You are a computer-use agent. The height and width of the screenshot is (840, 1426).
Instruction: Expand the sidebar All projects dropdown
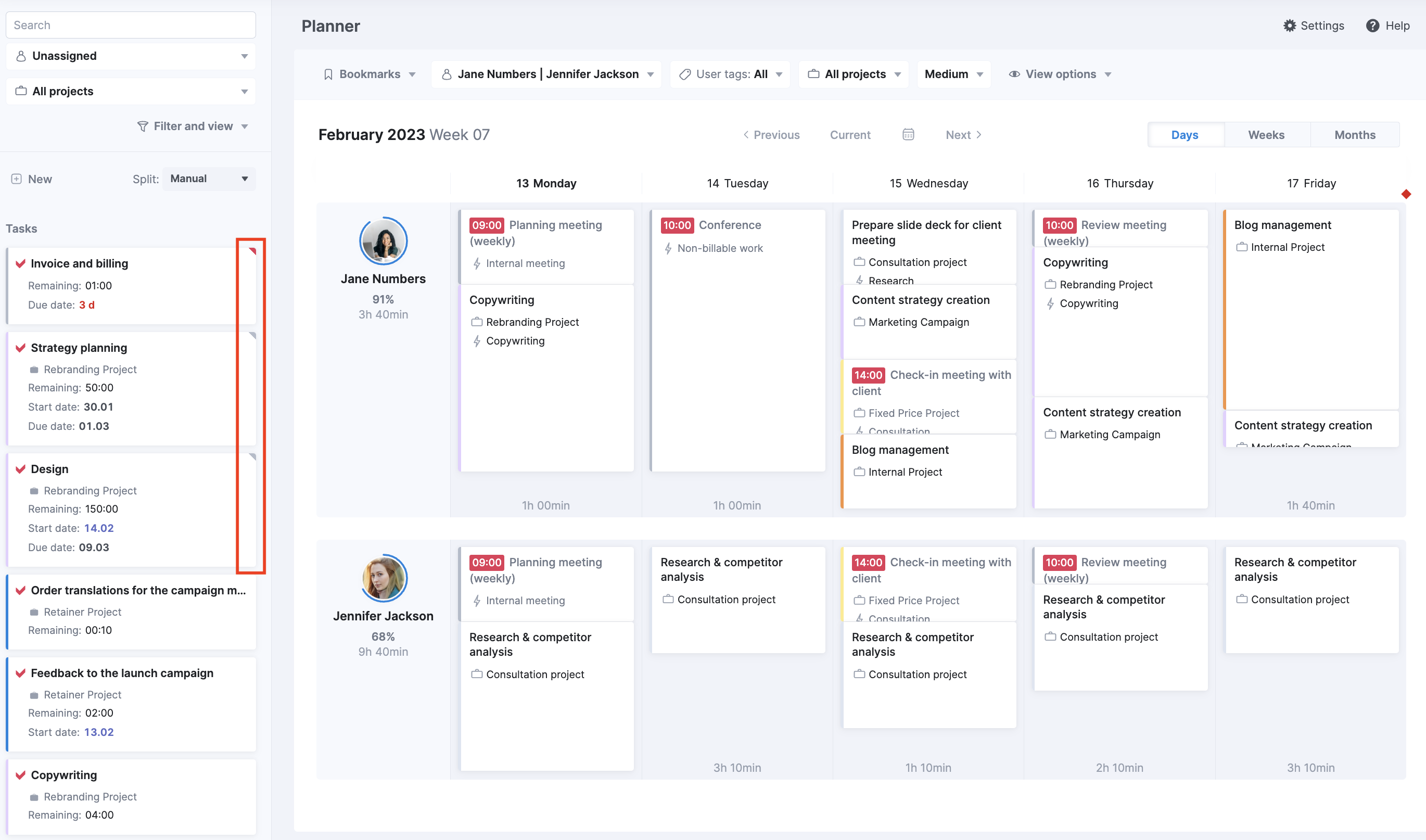click(131, 91)
